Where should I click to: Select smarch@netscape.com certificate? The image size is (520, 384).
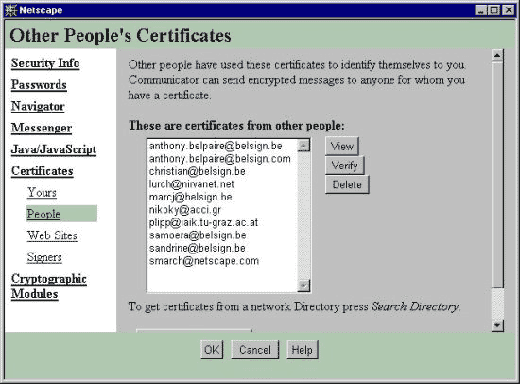point(222,261)
